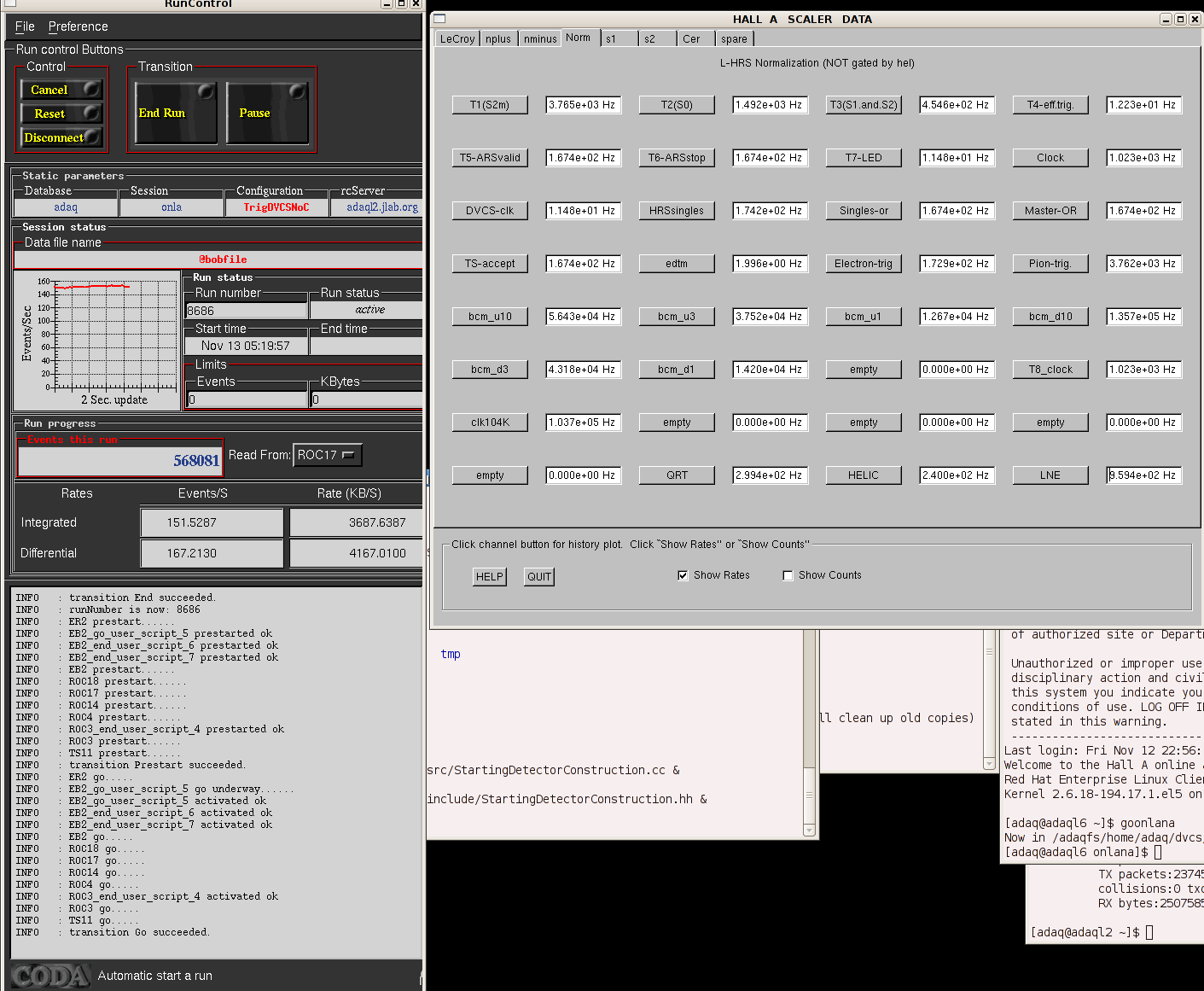1204x991 pixels.
Task: Switch to the spare tab
Action: tap(734, 39)
